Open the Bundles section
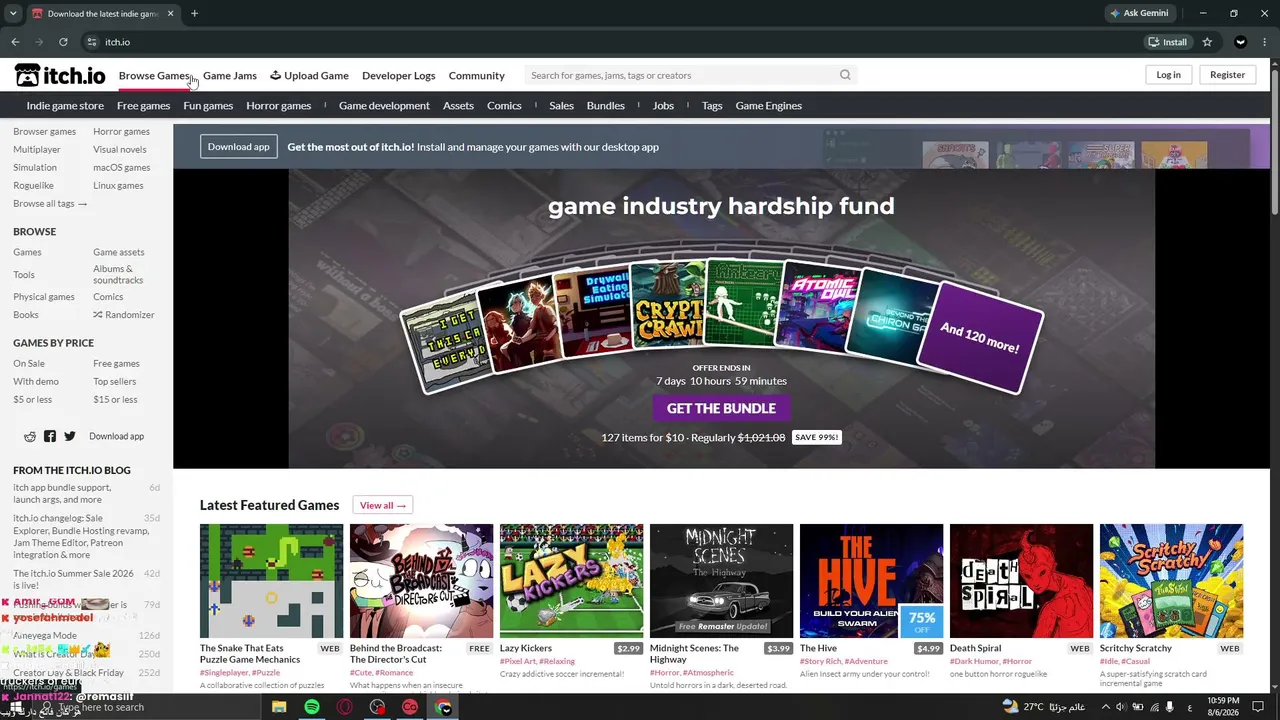 pyautogui.click(x=605, y=105)
